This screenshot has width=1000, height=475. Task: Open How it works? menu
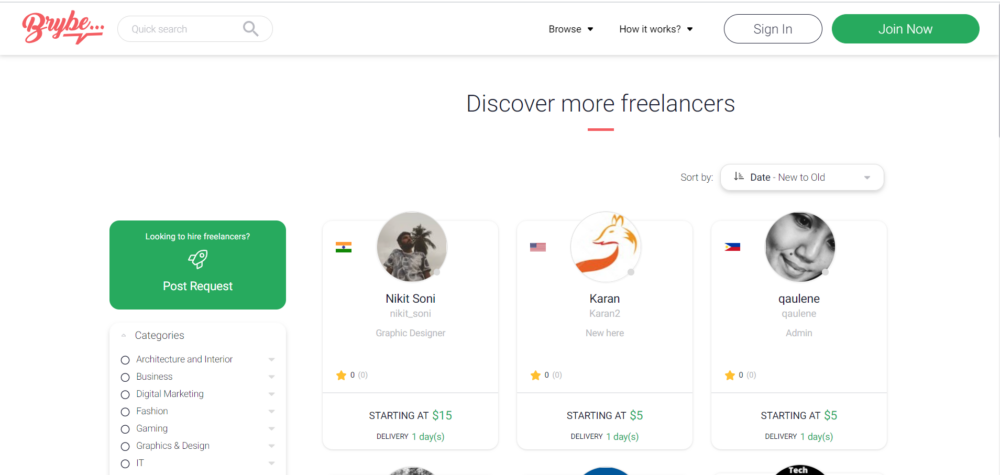click(656, 29)
